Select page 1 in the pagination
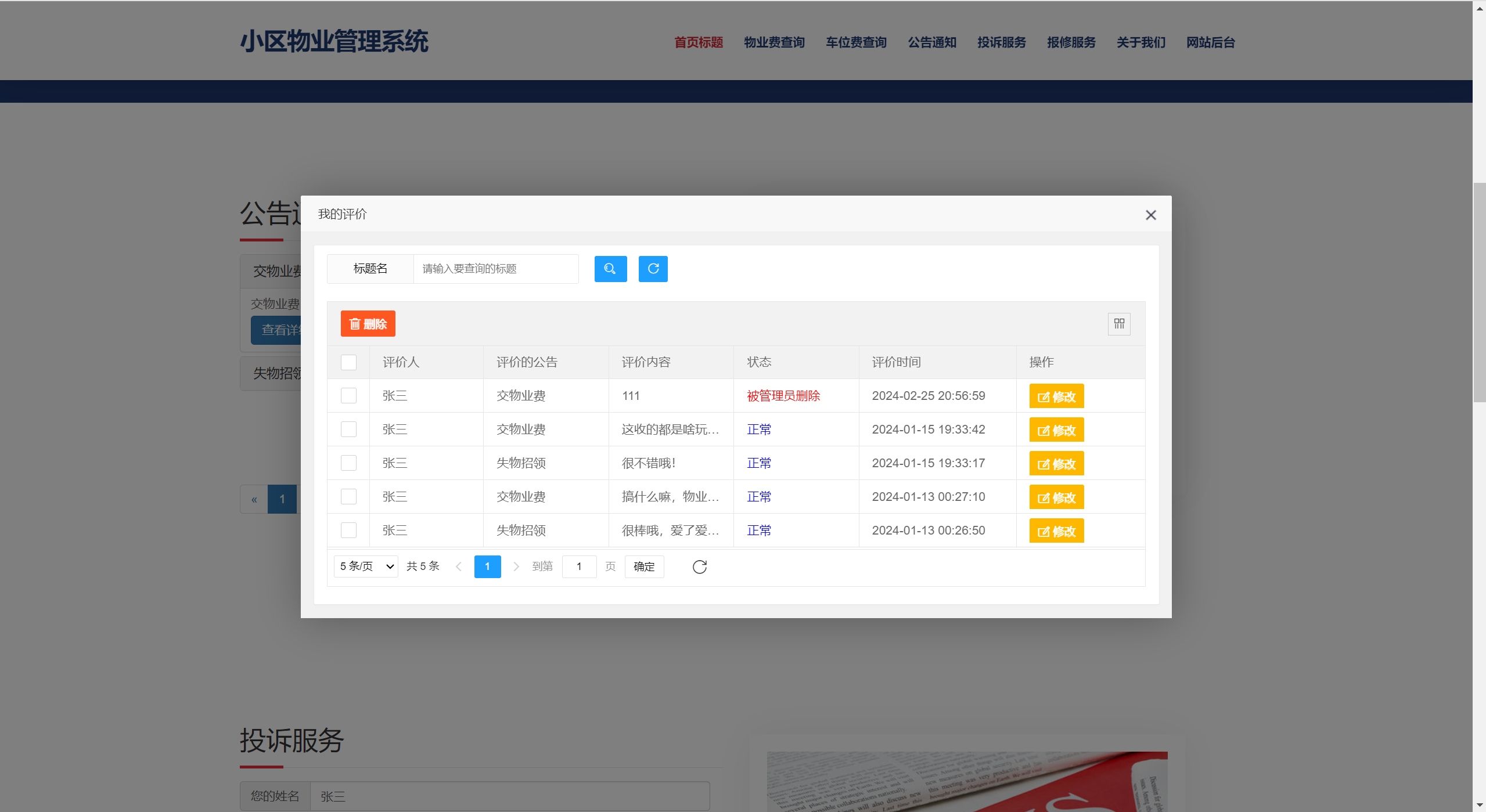The width and height of the screenshot is (1486, 812). [x=487, y=566]
